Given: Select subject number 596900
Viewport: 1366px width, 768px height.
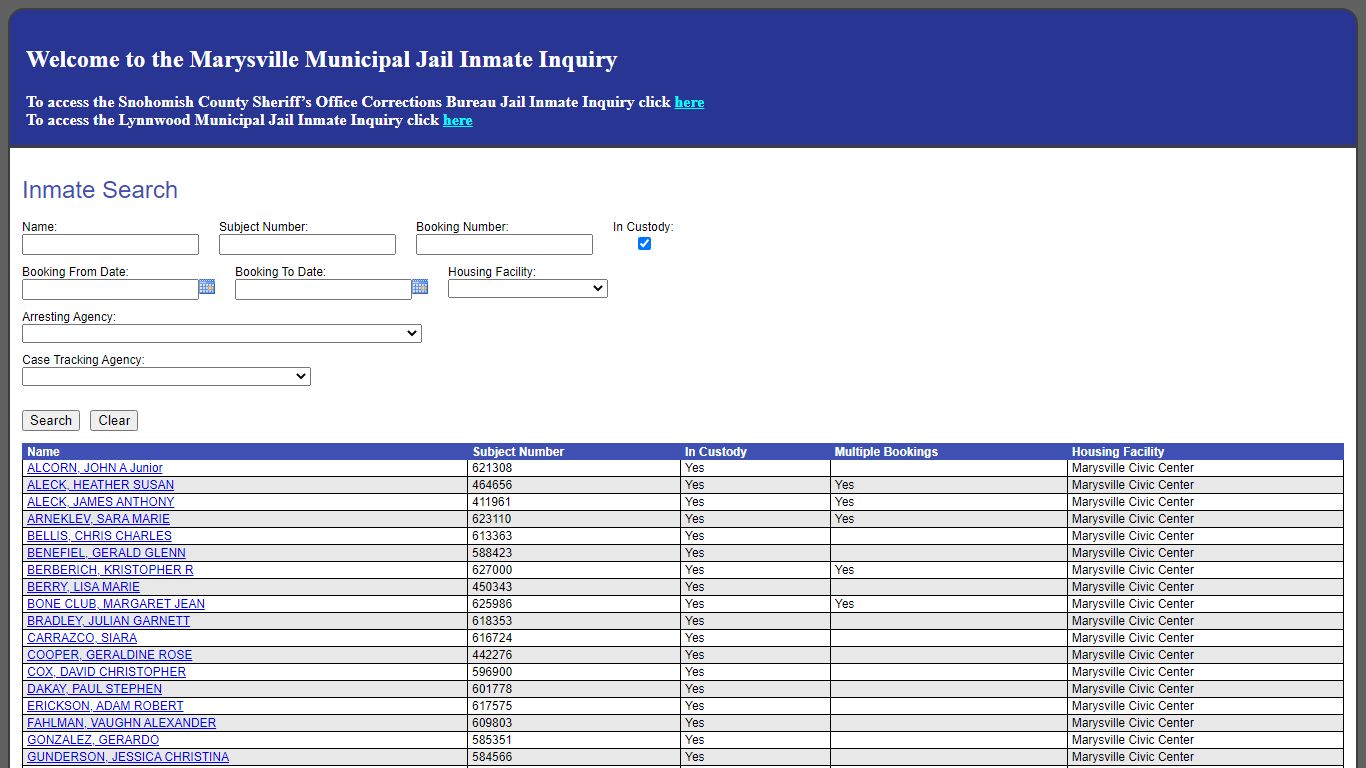Looking at the screenshot, I should [x=492, y=672].
